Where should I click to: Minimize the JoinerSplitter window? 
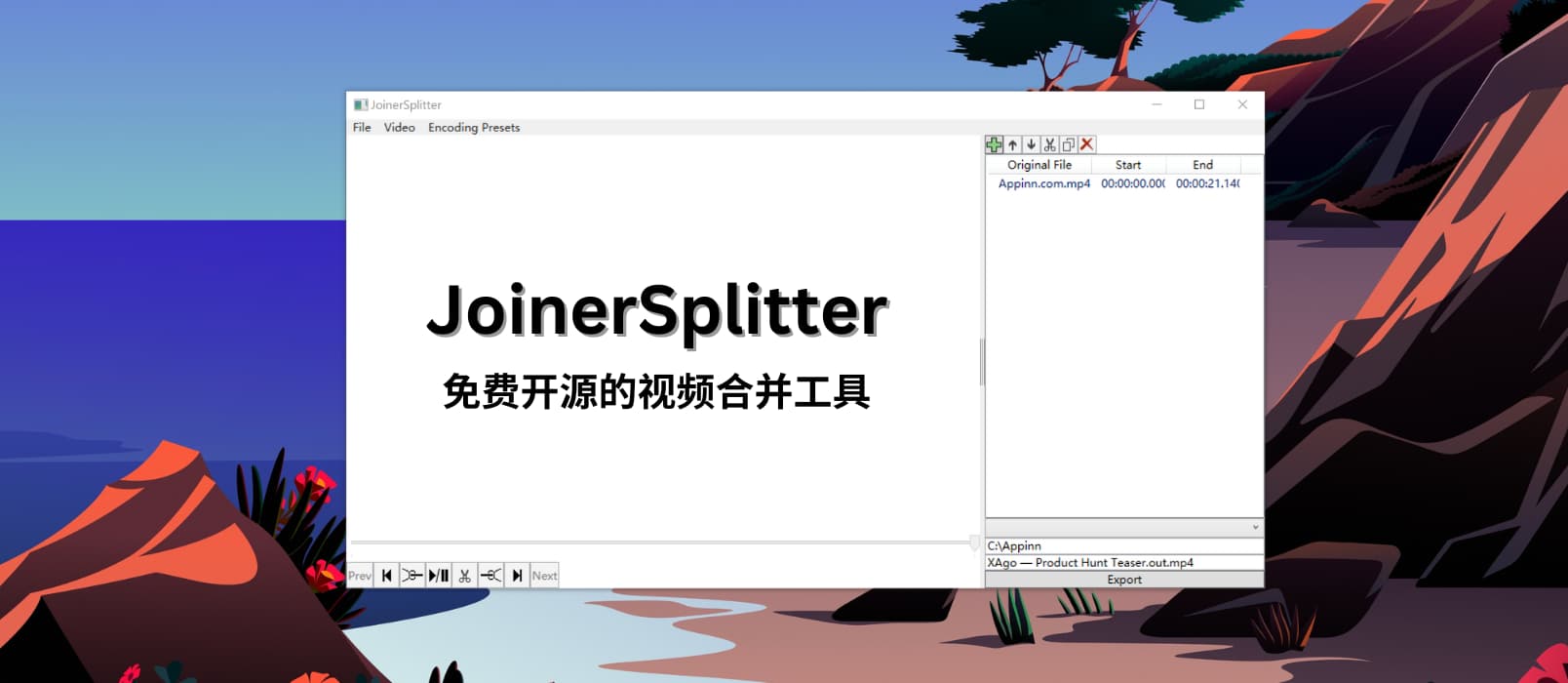point(1156,104)
